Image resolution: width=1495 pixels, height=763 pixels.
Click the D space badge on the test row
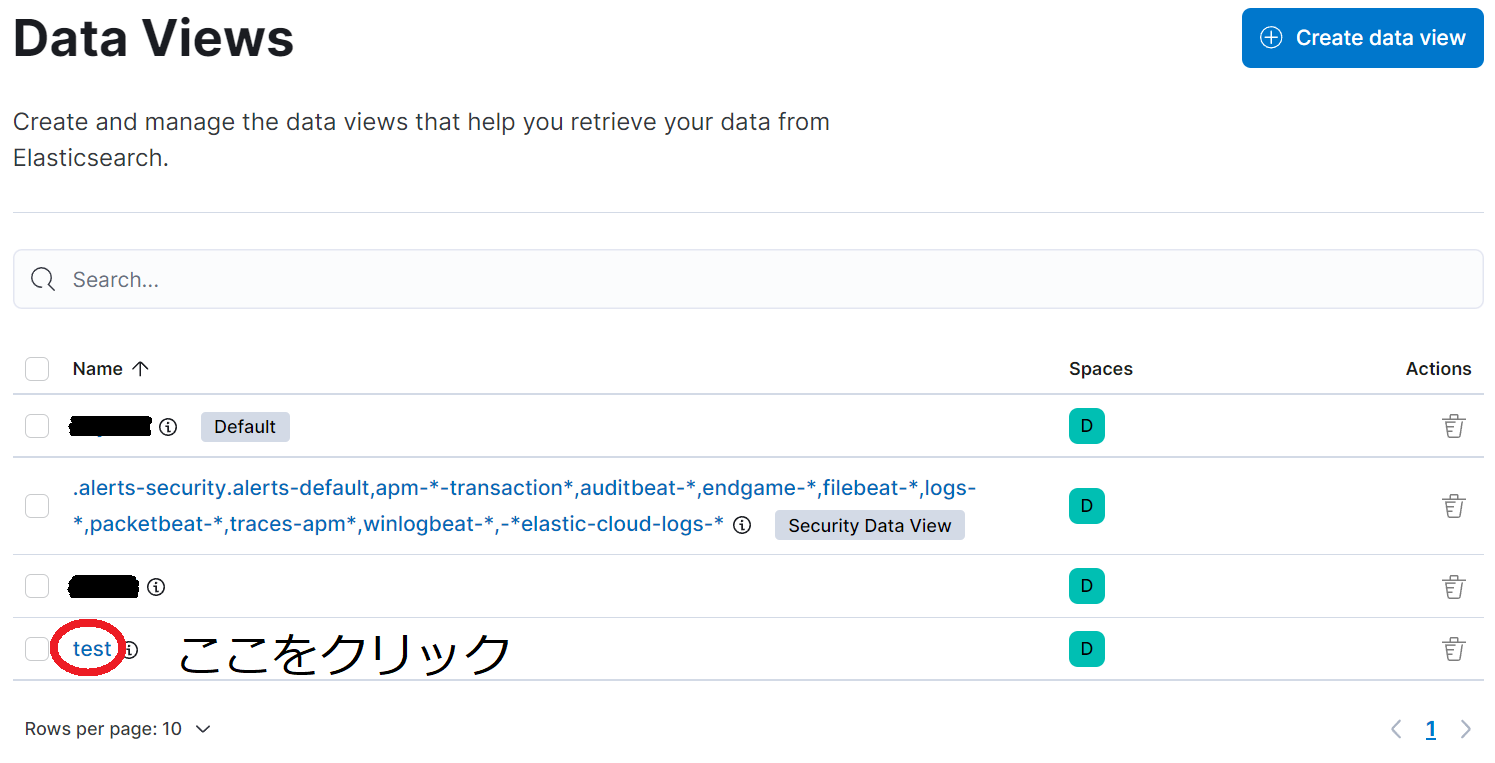[x=1087, y=648]
